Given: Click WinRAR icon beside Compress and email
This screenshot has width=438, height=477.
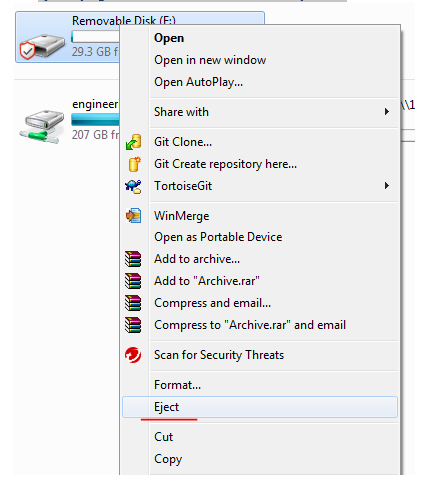Looking at the screenshot, I should pyautogui.click(x=133, y=303).
